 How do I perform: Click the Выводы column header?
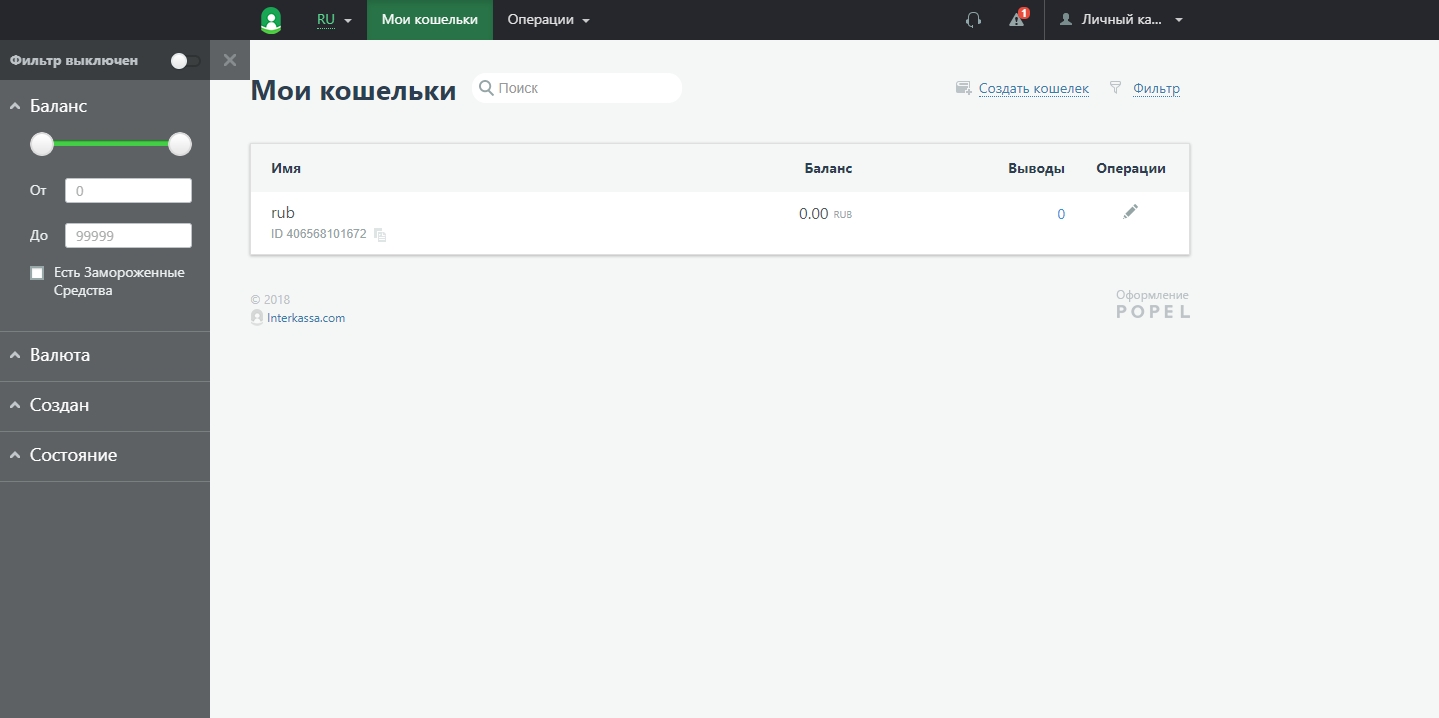coord(1036,168)
